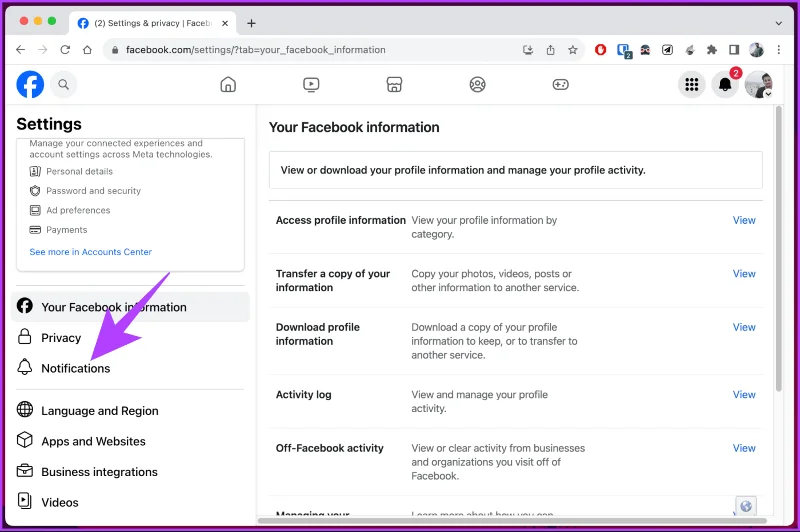The image size is (800, 532).
Task: Go forward in browser history
Action: click(x=43, y=49)
